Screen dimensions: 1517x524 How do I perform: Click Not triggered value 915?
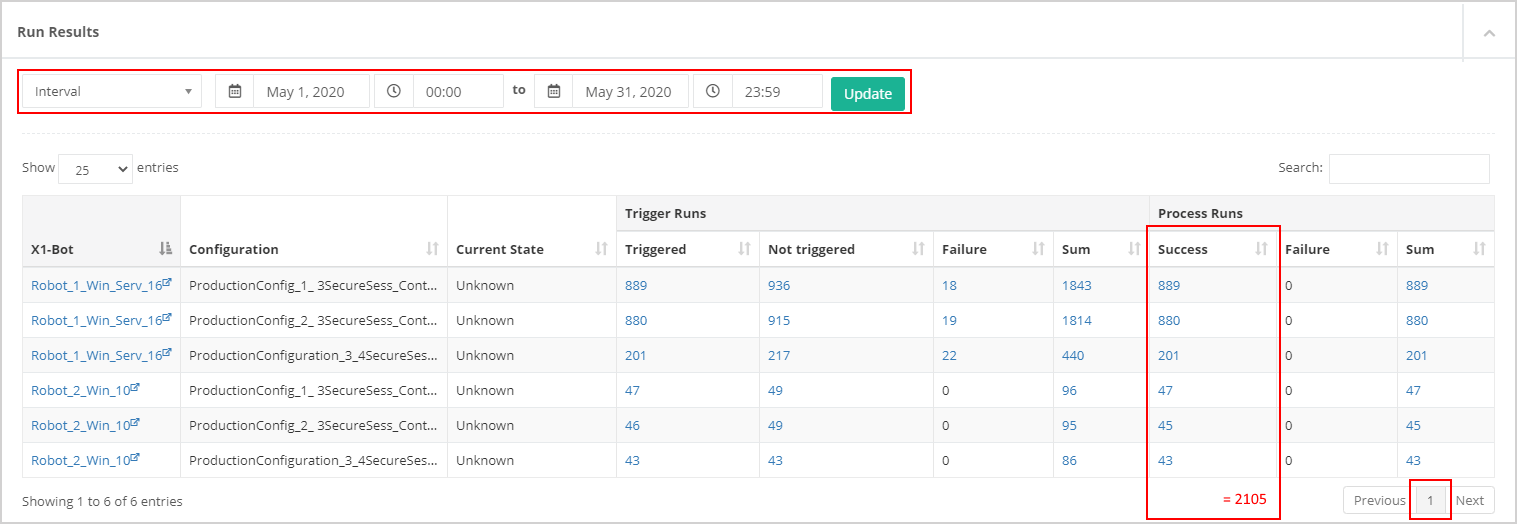pyautogui.click(x=779, y=320)
